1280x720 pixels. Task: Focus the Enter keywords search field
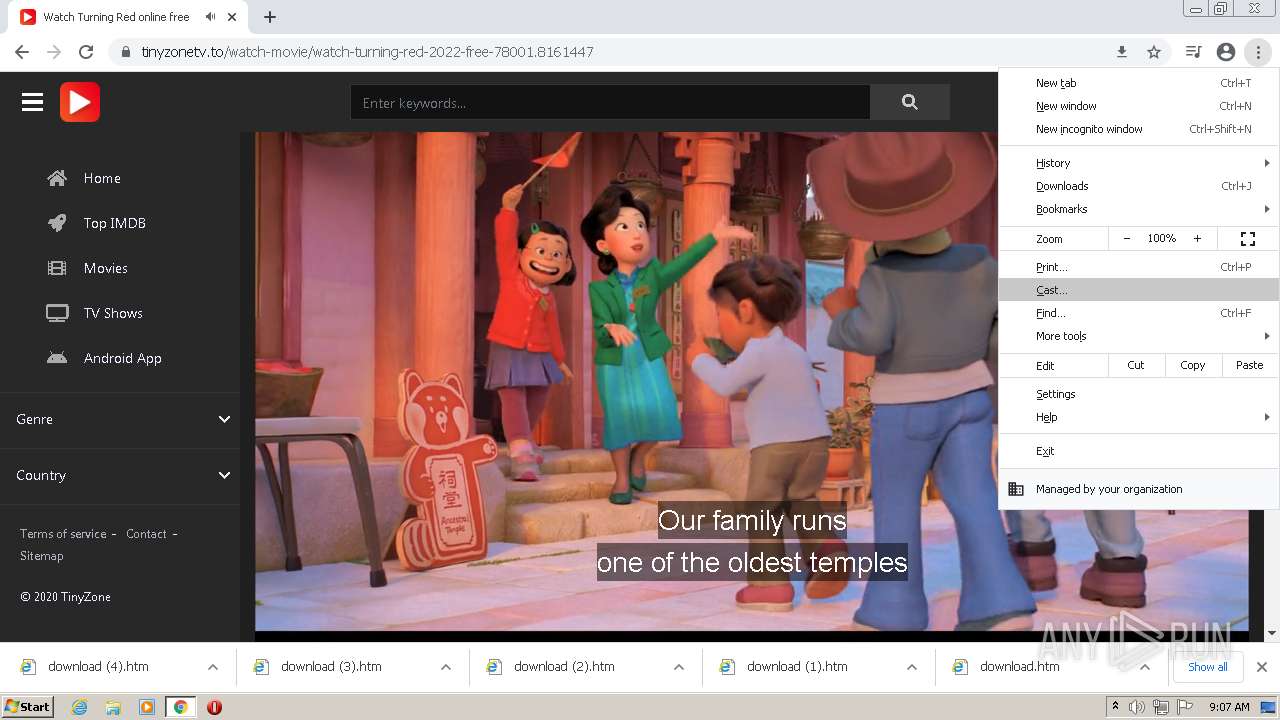click(610, 102)
